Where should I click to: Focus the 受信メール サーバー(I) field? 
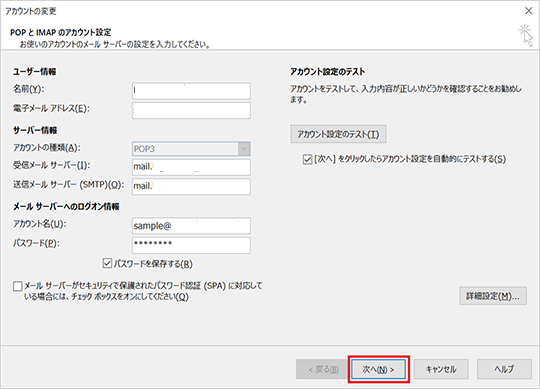click(191, 167)
